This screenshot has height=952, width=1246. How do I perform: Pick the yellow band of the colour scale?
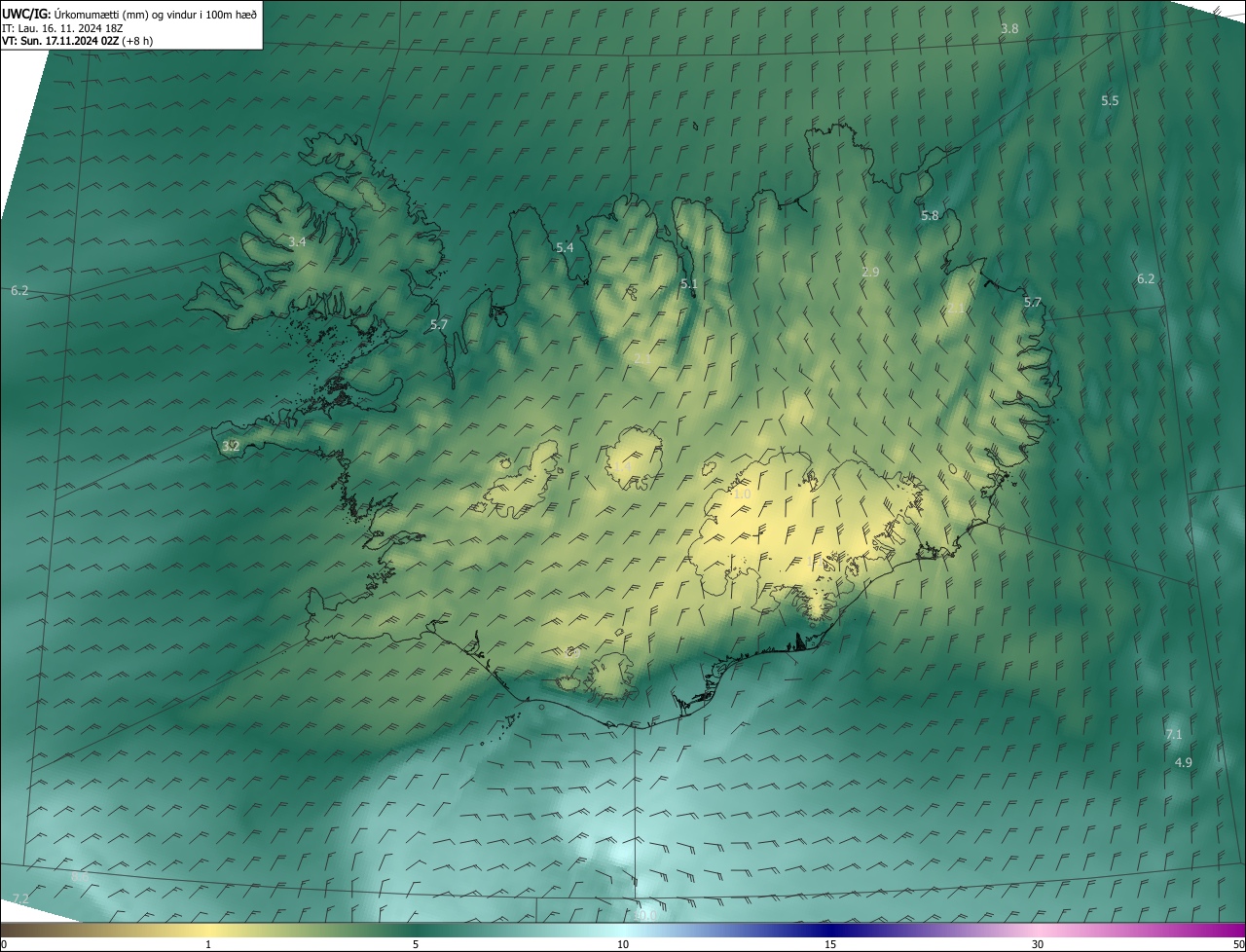(x=209, y=930)
